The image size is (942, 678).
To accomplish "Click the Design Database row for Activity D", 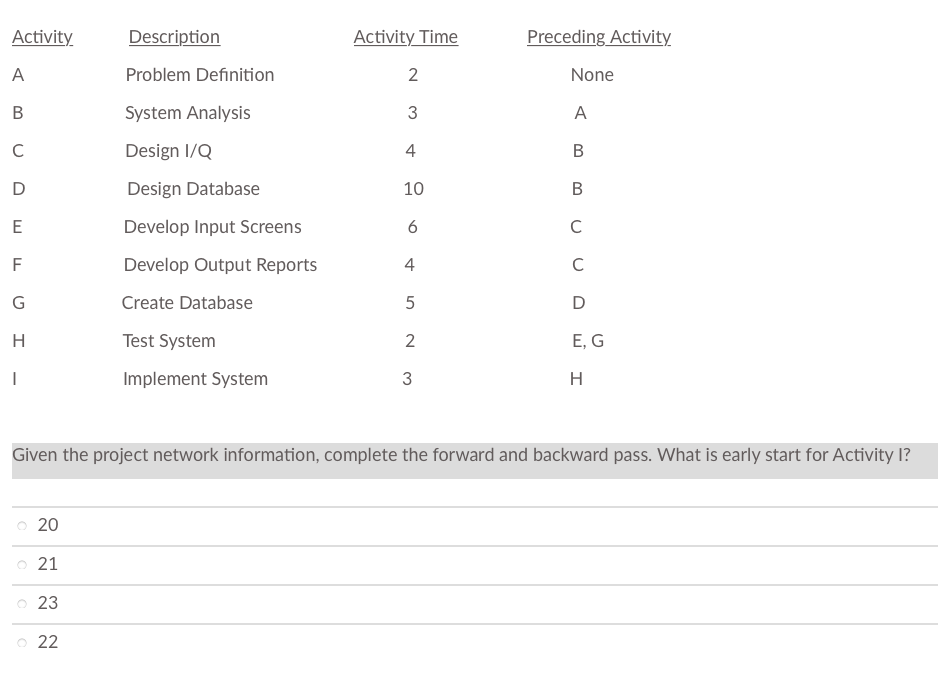I will tap(192, 189).
